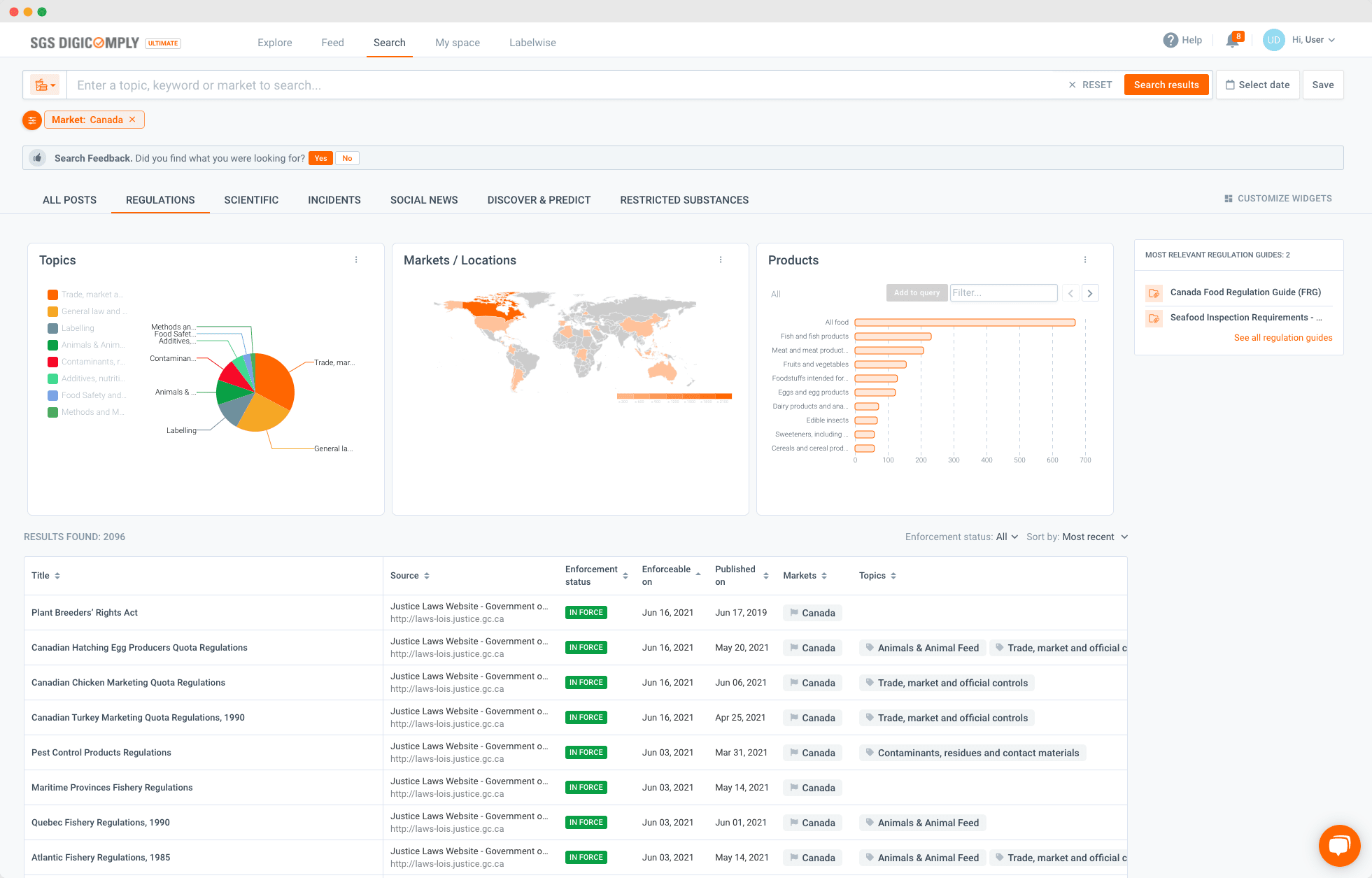1372x878 pixels.
Task: Click the Products Filter input
Action: [x=1003, y=293]
